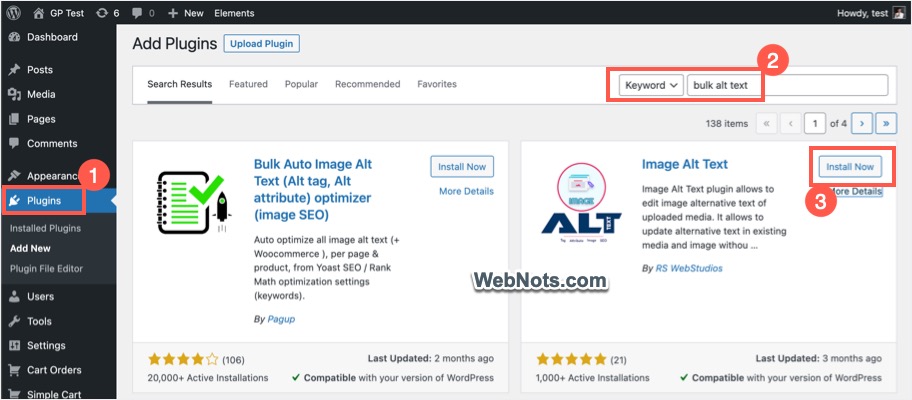
Task: Open the updates icon in admin bar
Action: tap(102, 13)
